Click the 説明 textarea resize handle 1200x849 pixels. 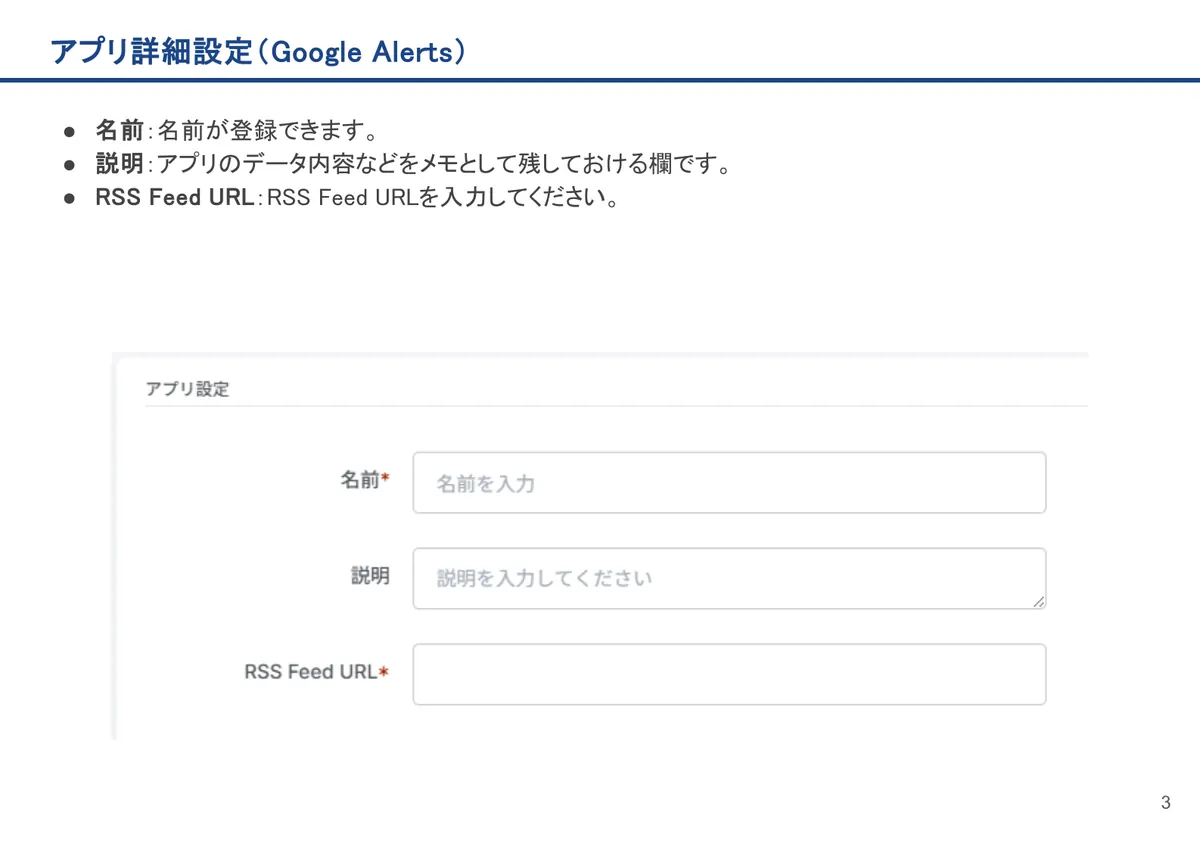point(1038,601)
